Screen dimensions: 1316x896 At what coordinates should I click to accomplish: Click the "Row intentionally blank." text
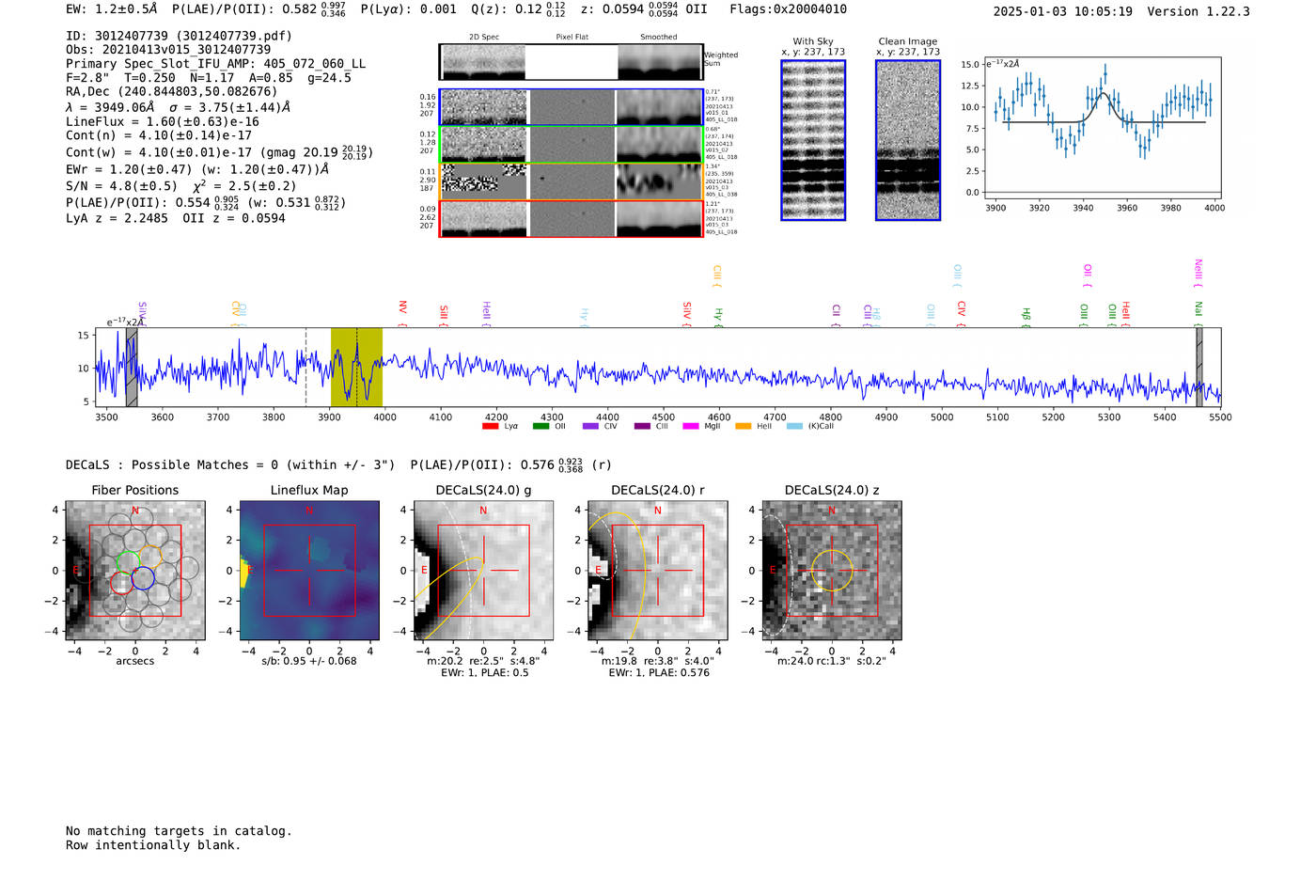point(153,845)
